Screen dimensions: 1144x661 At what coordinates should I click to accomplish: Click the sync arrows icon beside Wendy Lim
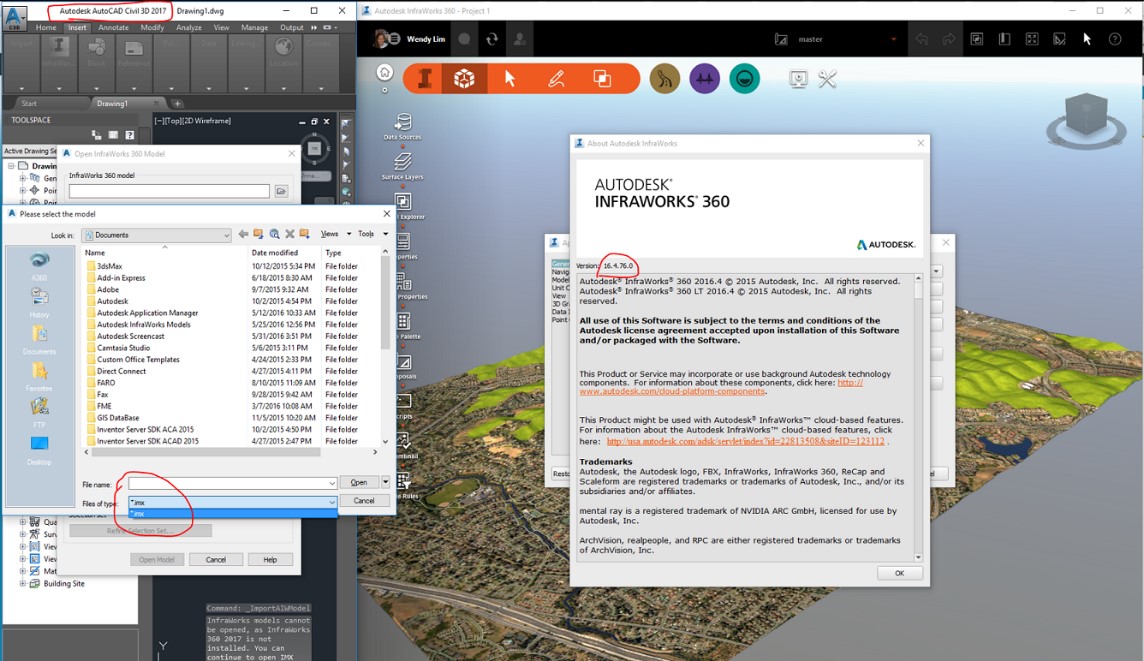(x=492, y=39)
